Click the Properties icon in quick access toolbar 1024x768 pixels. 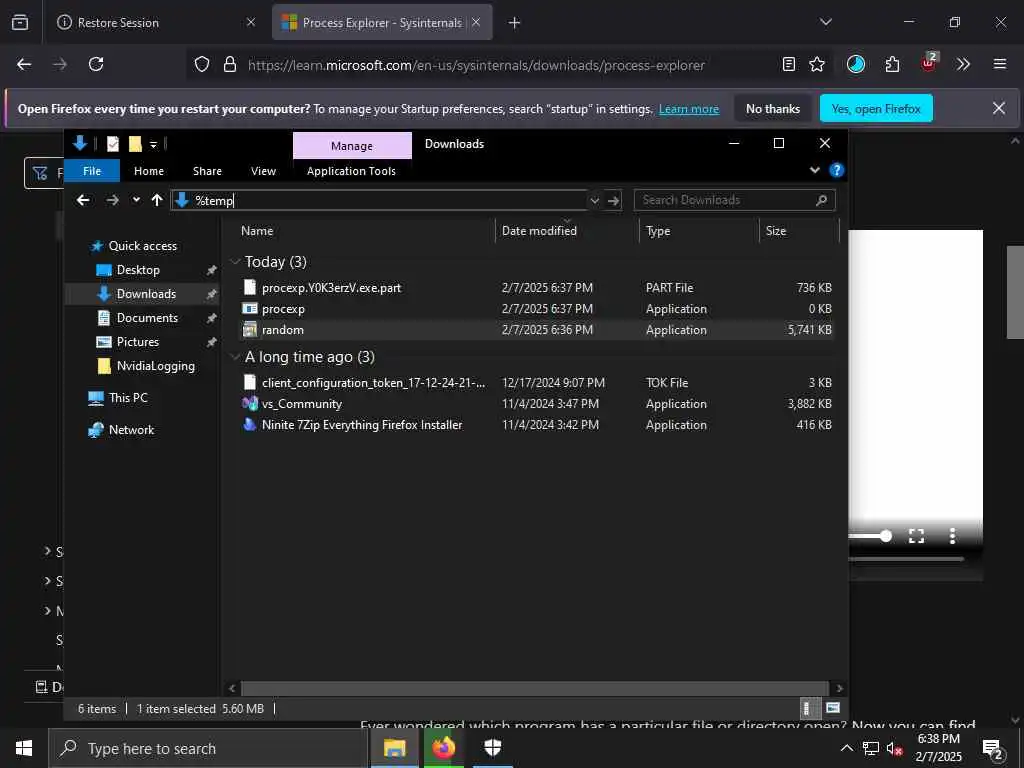pos(113,144)
